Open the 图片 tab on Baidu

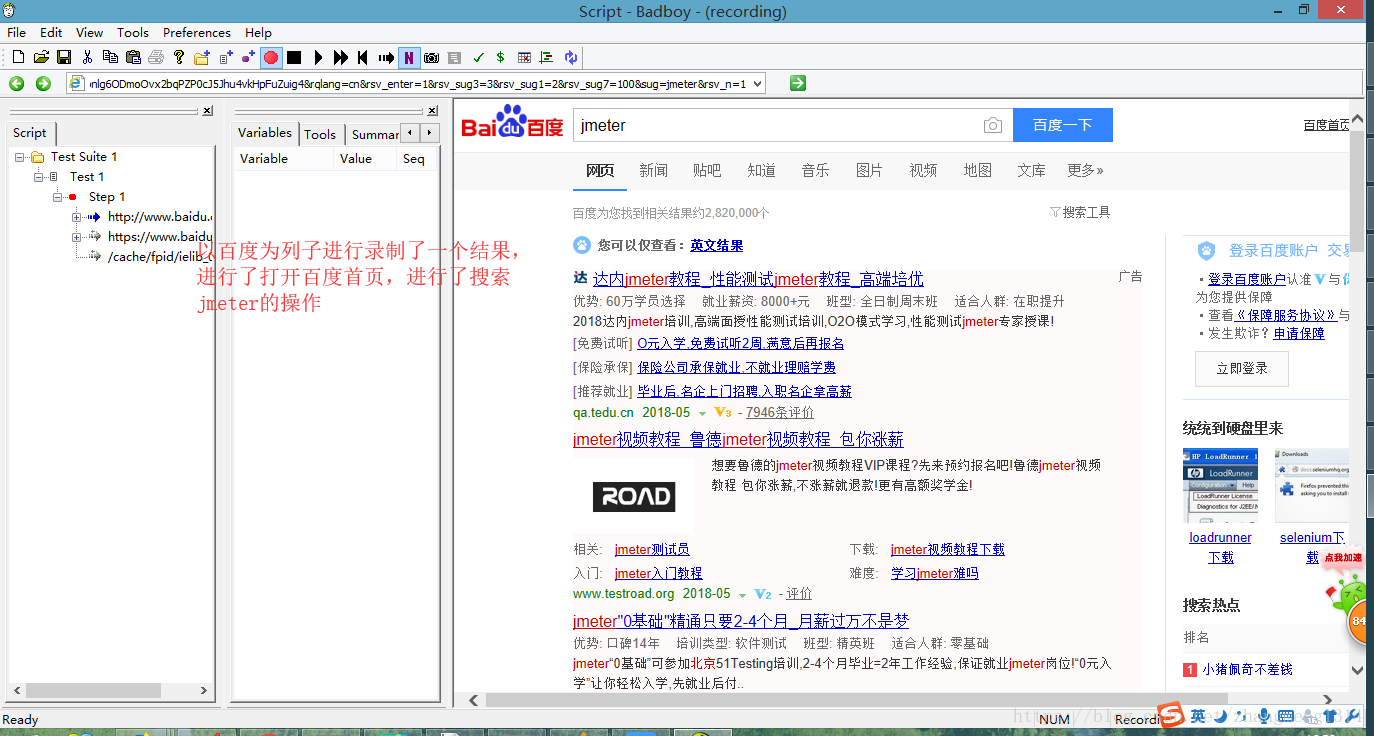[x=869, y=171]
